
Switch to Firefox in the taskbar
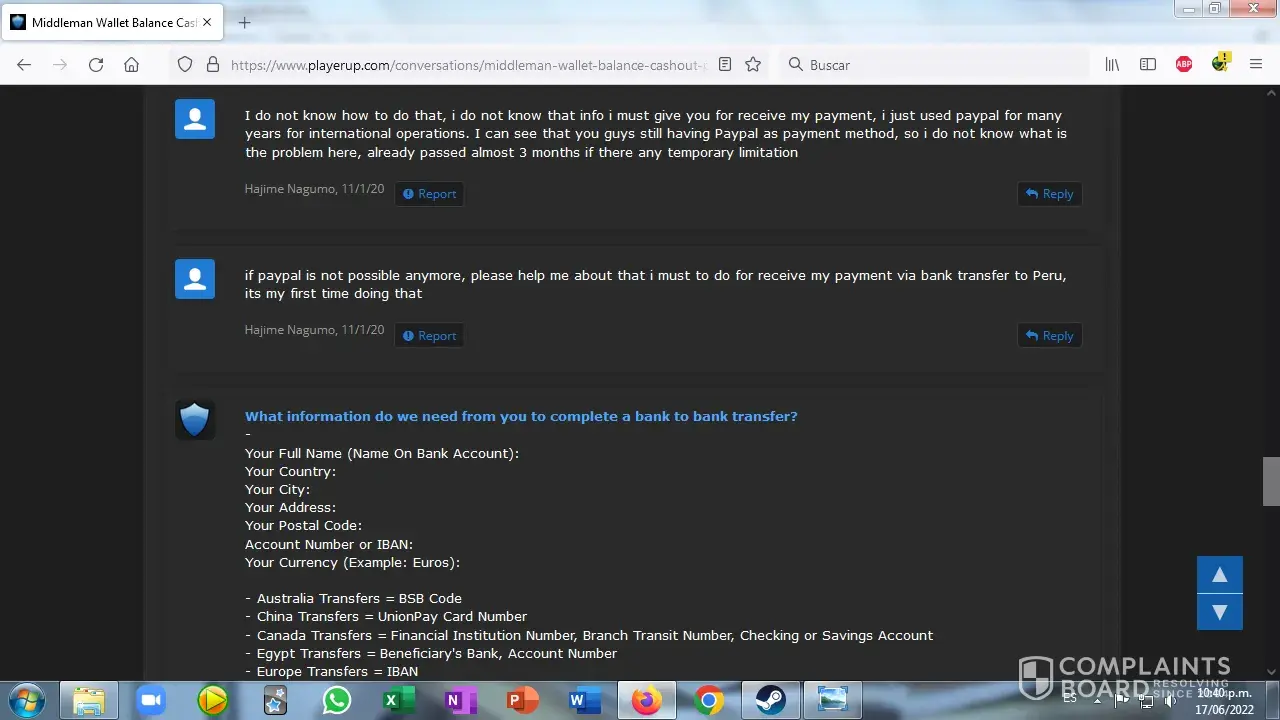pos(647,700)
